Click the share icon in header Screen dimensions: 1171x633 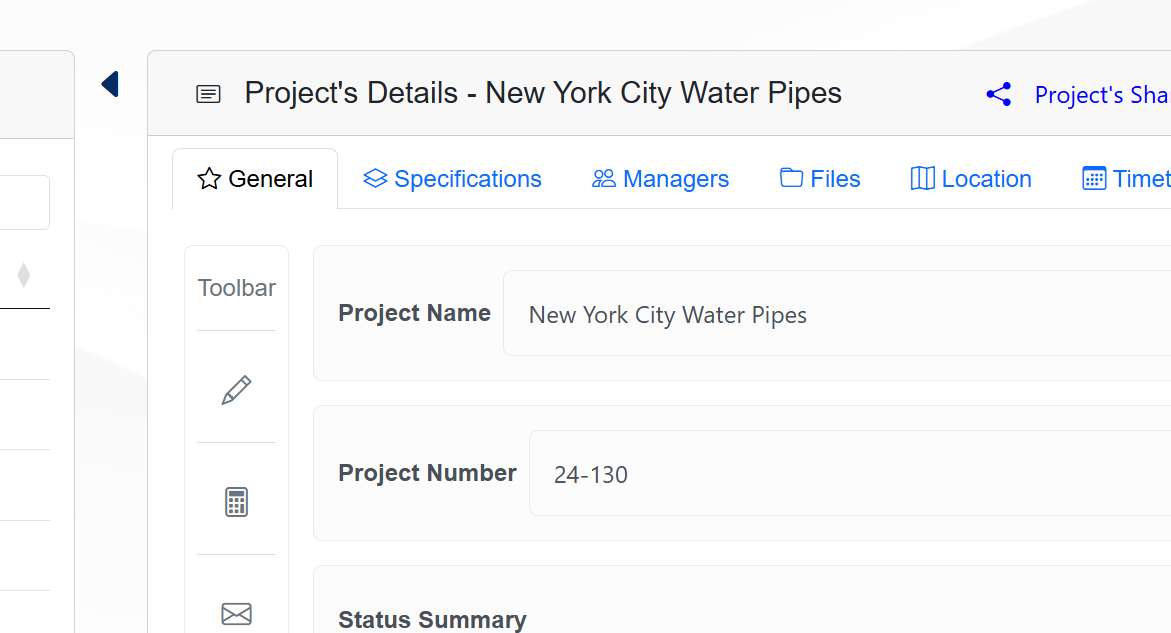998,95
